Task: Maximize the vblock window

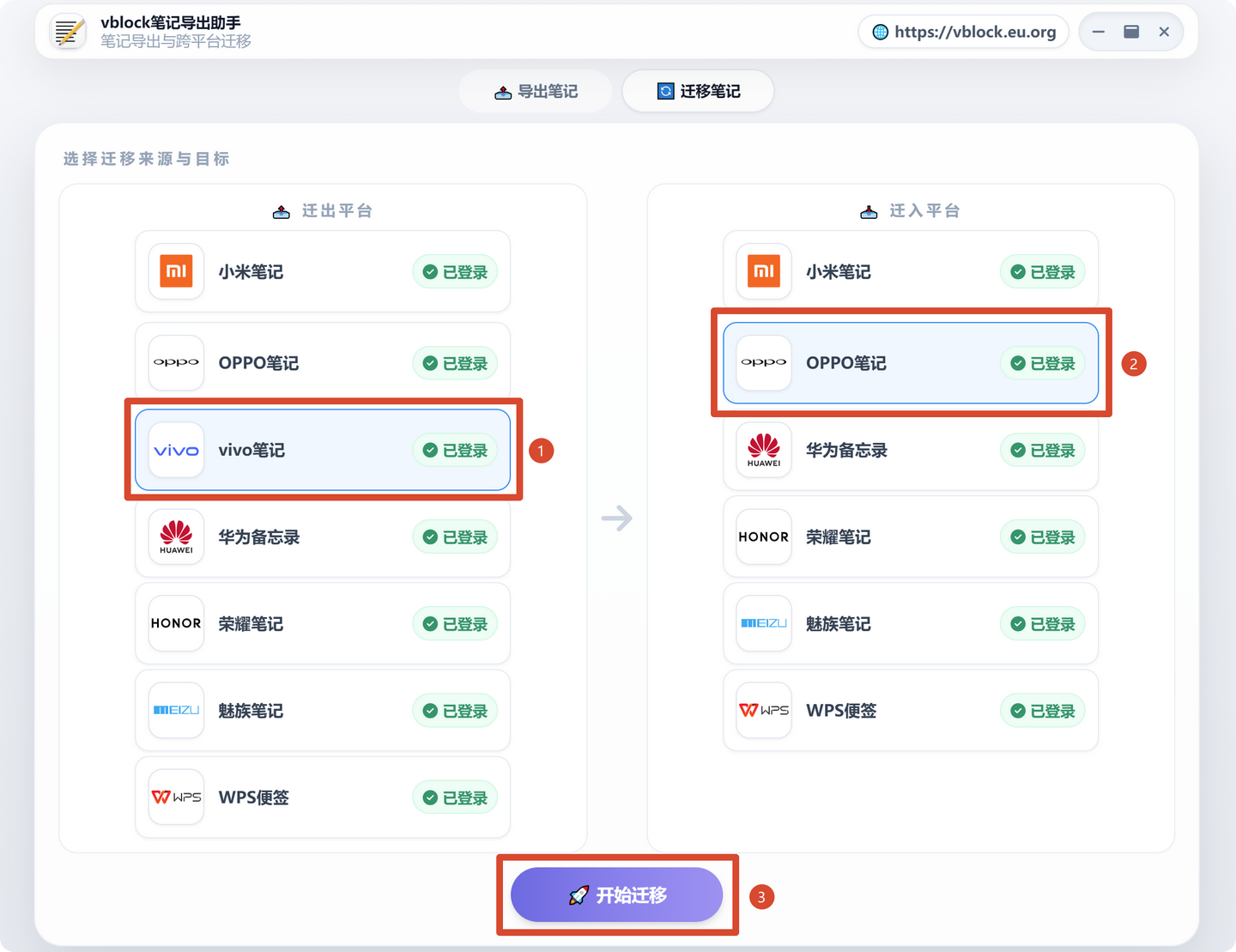Action: click(x=1131, y=32)
